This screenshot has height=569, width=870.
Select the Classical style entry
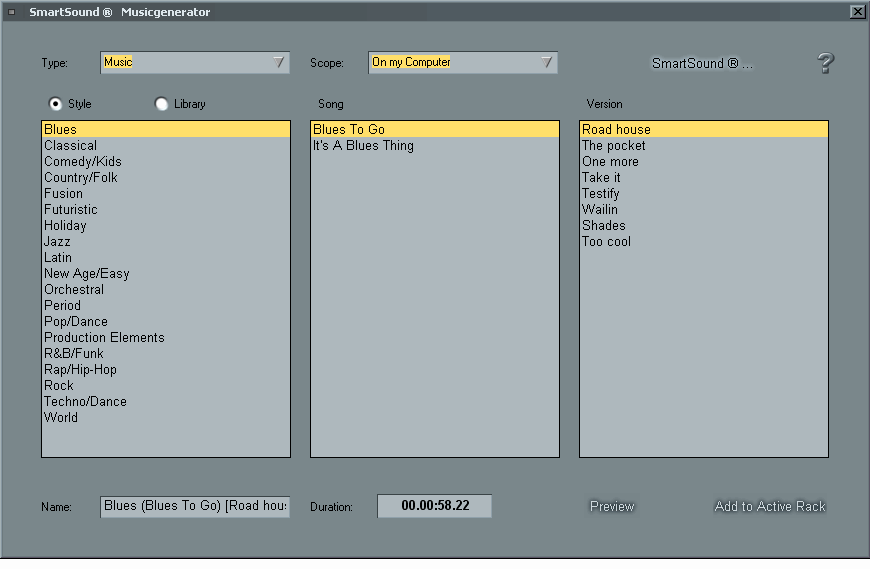click(x=70, y=145)
